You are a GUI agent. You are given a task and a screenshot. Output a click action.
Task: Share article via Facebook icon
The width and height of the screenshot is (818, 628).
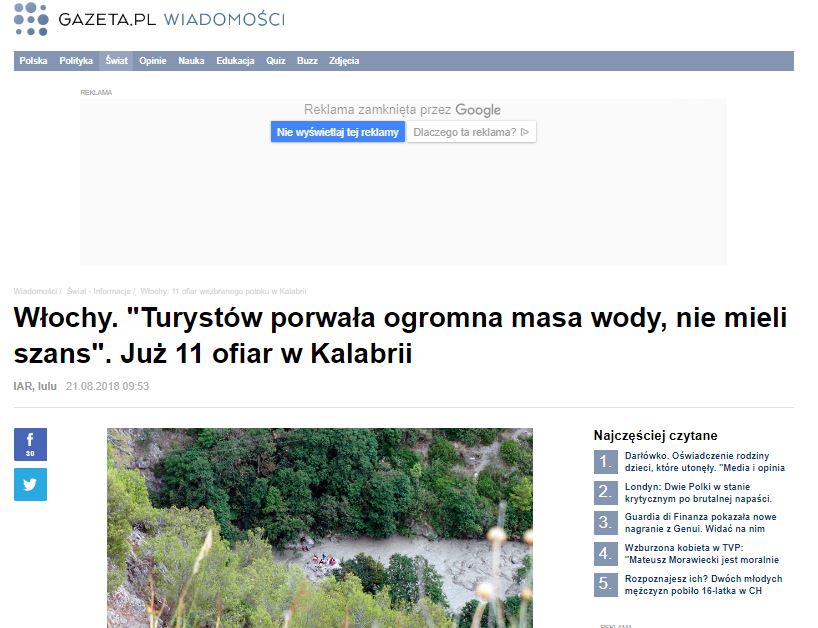30,444
